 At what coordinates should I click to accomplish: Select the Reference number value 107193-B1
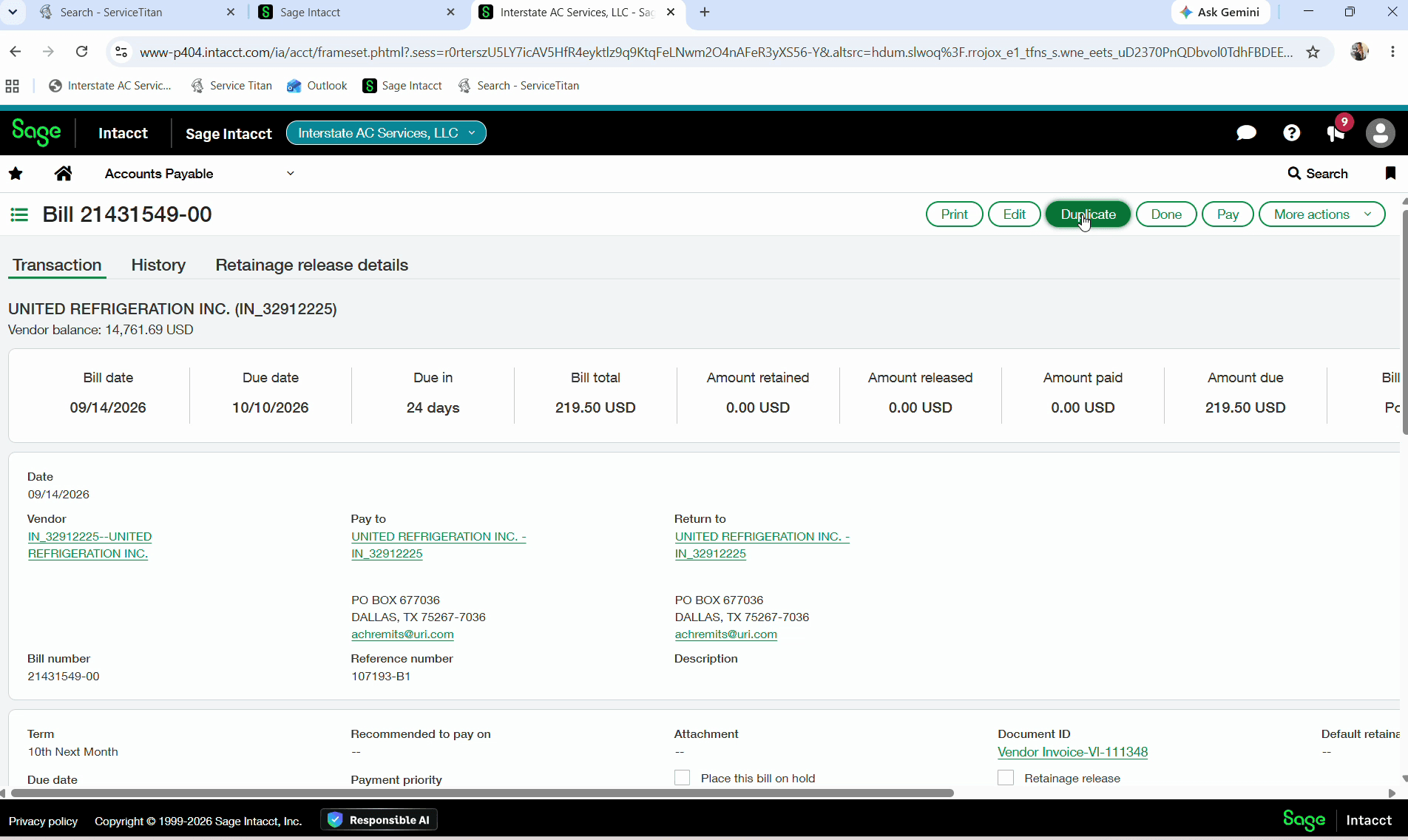(380, 677)
